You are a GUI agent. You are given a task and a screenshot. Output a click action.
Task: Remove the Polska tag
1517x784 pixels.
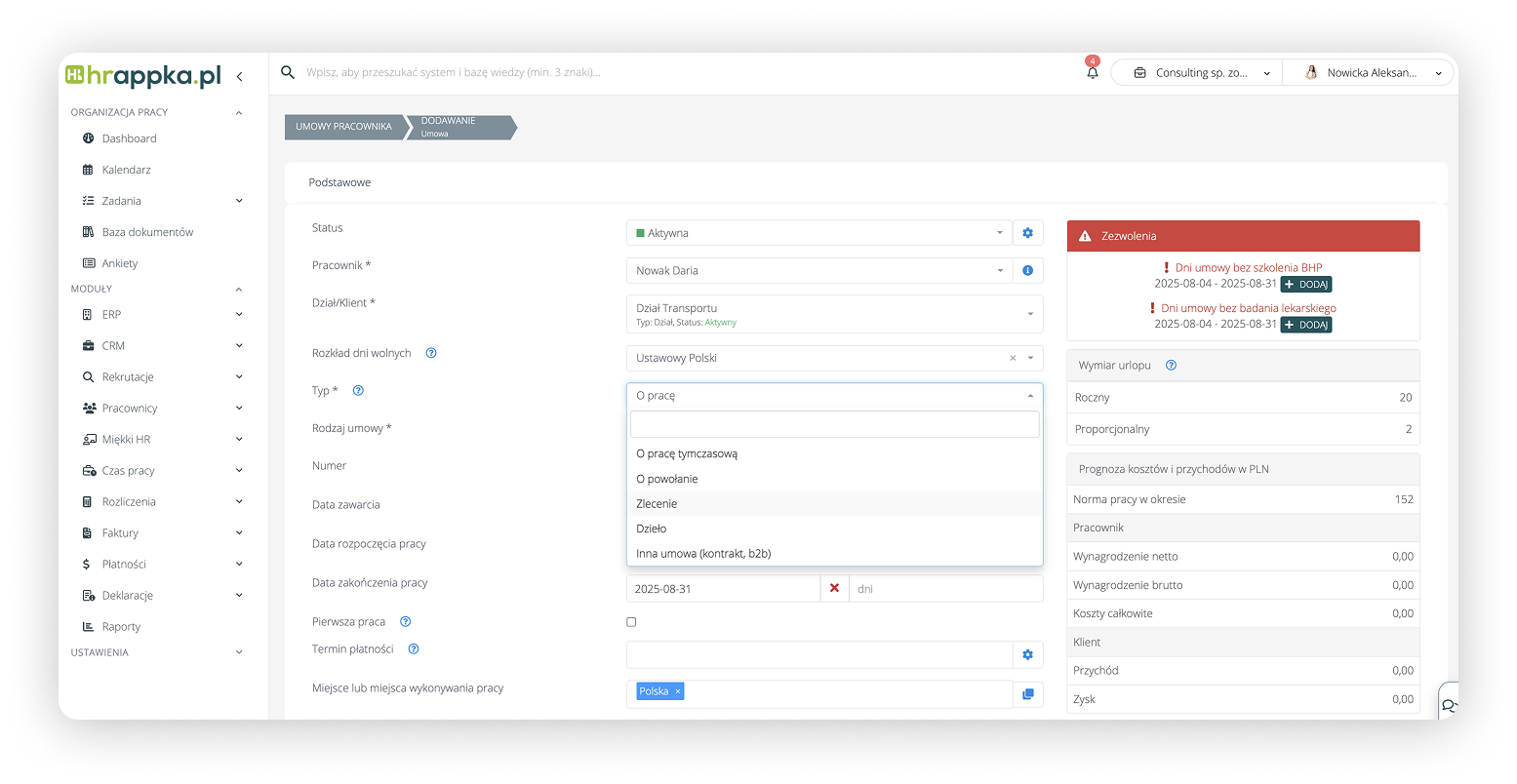pos(677,691)
